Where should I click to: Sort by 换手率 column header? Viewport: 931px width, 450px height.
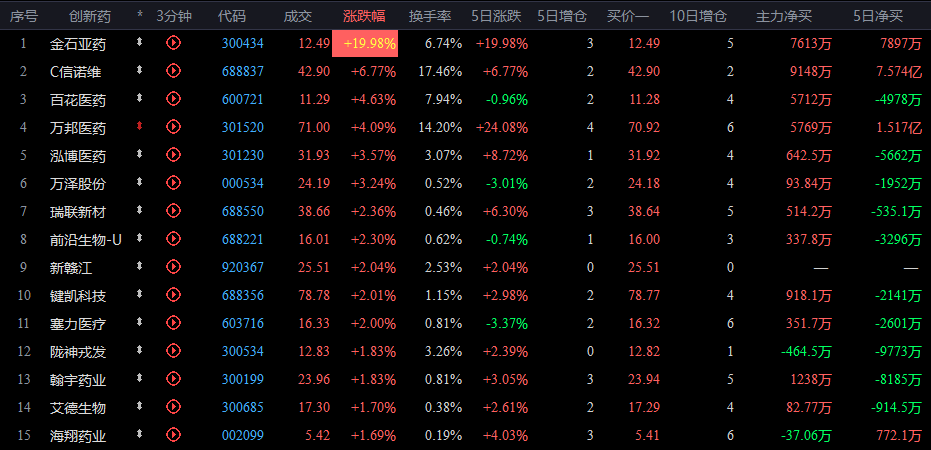430,16
